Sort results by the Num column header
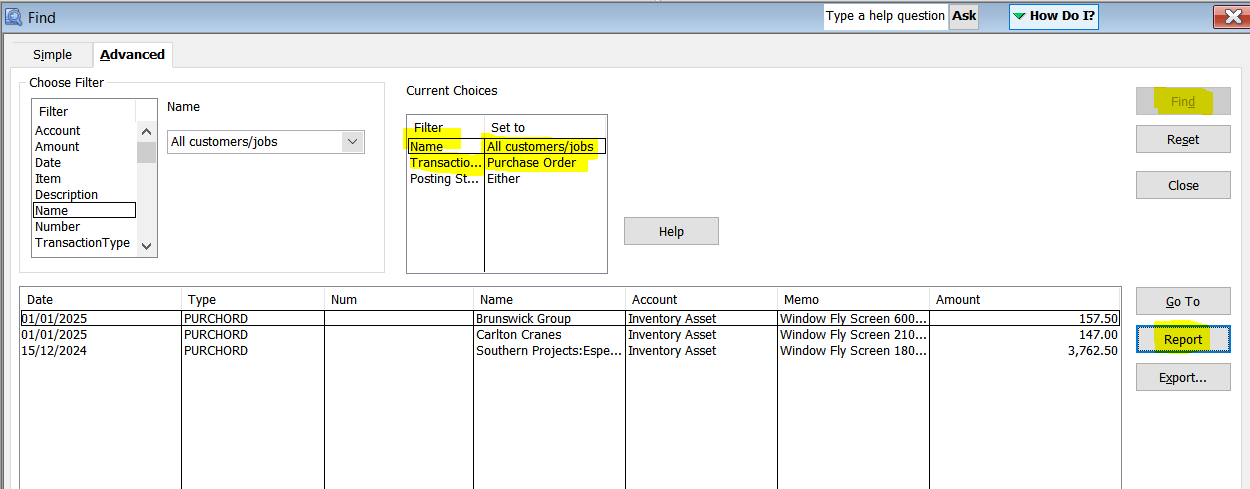The width and height of the screenshot is (1250, 489). 399,299
